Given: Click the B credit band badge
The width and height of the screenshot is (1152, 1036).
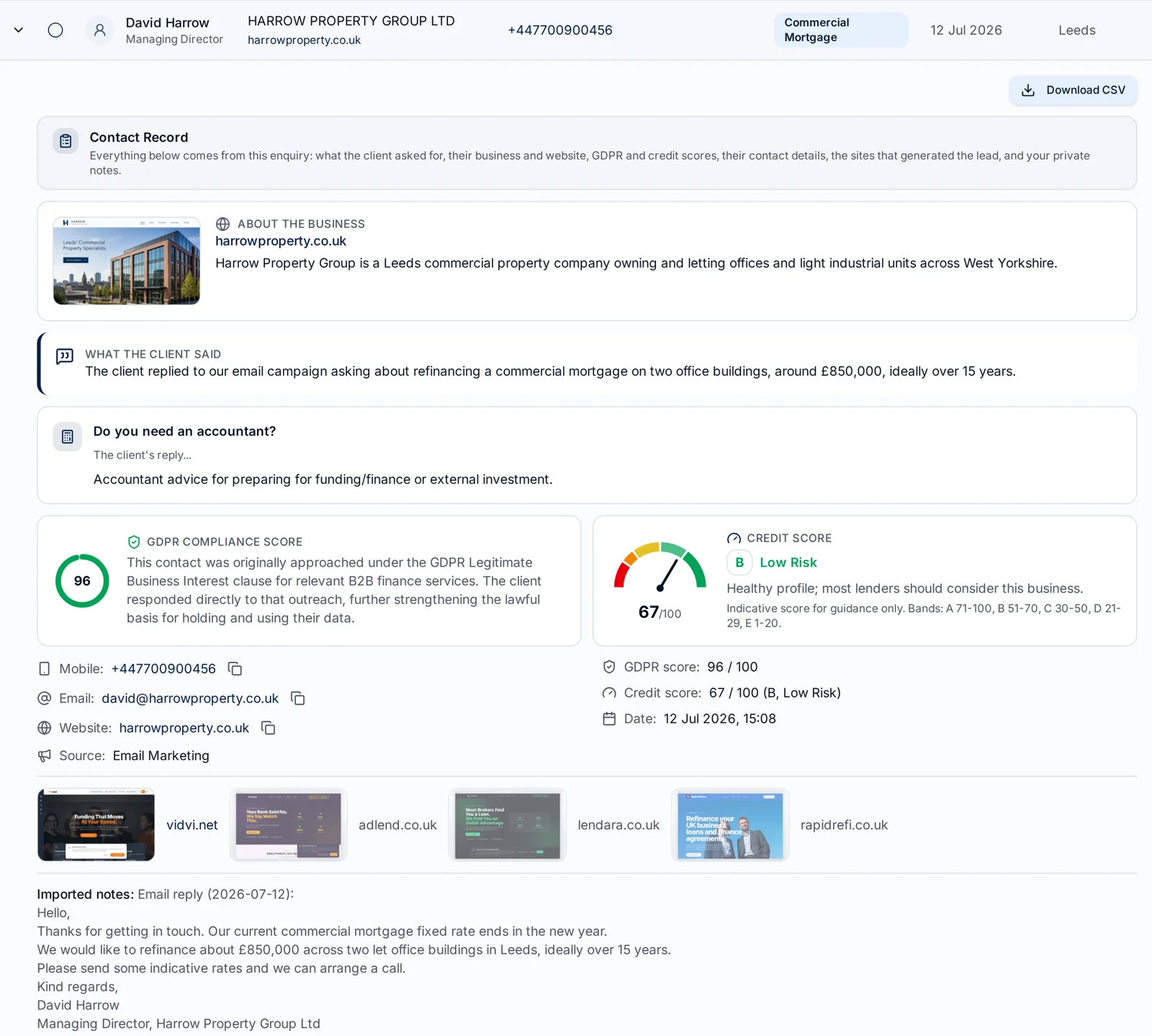Looking at the screenshot, I should (x=739, y=562).
